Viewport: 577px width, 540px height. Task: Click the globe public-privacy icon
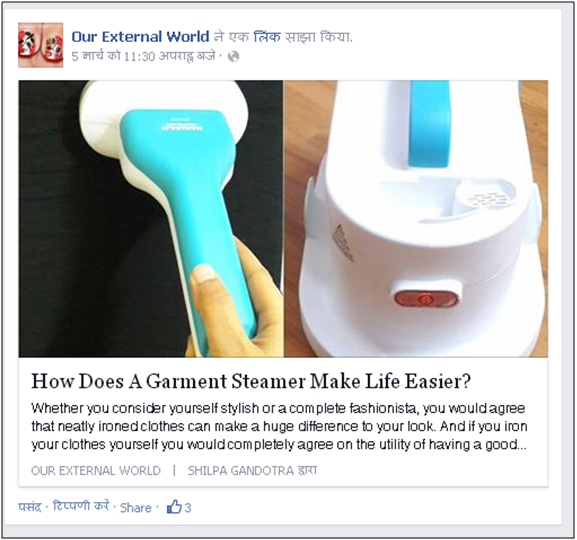coord(233,56)
